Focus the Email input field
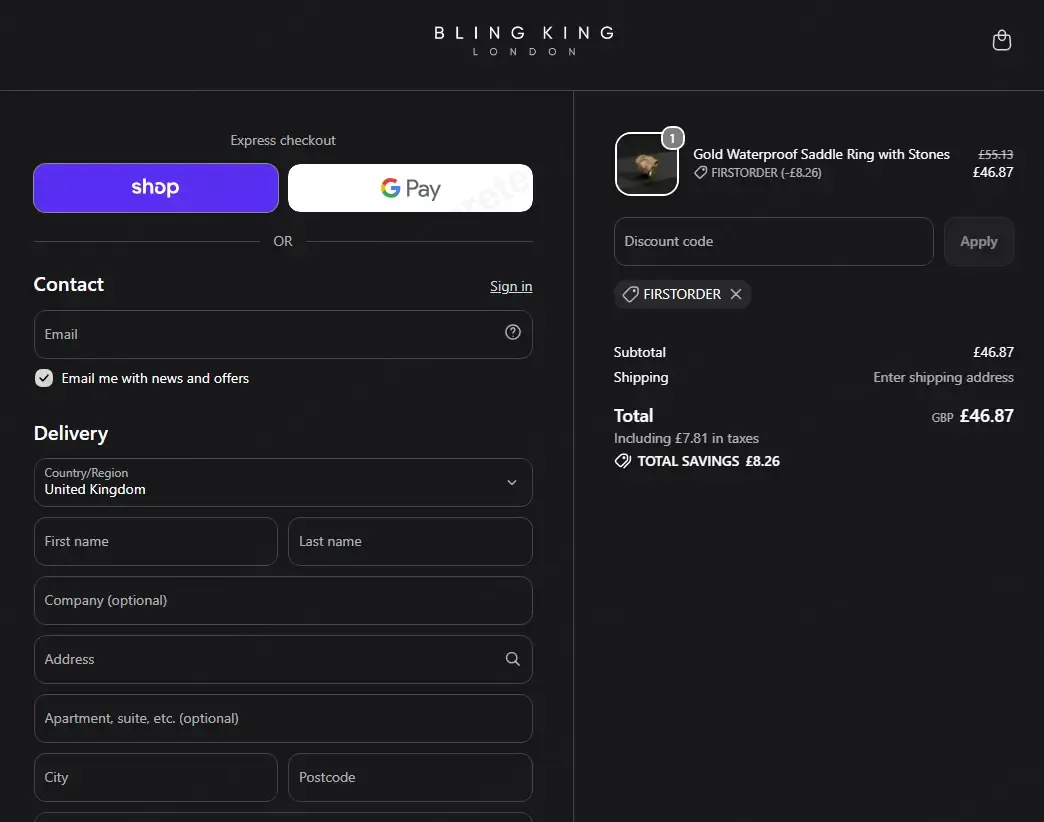Screen dimensions: 1044x822 (283, 334)
